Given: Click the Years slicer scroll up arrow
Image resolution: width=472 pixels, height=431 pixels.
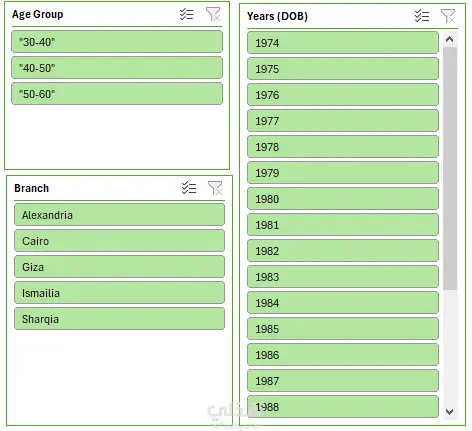Looking at the screenshot, I should (450, 39).
